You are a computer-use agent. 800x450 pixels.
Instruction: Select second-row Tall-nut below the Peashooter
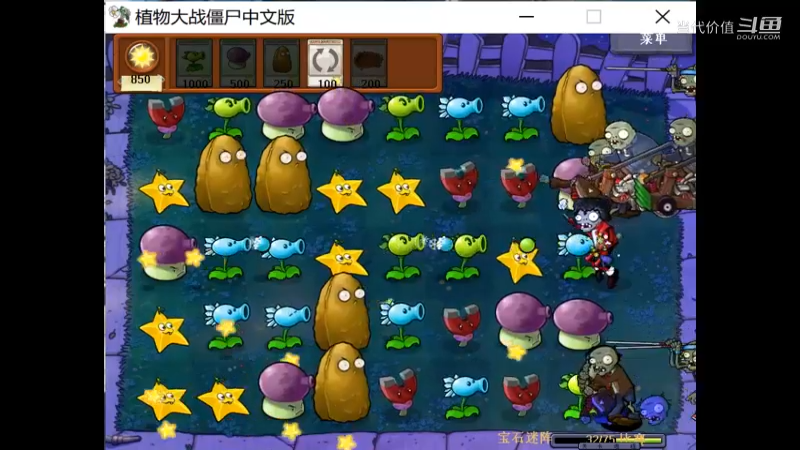(x=223, y=173)
